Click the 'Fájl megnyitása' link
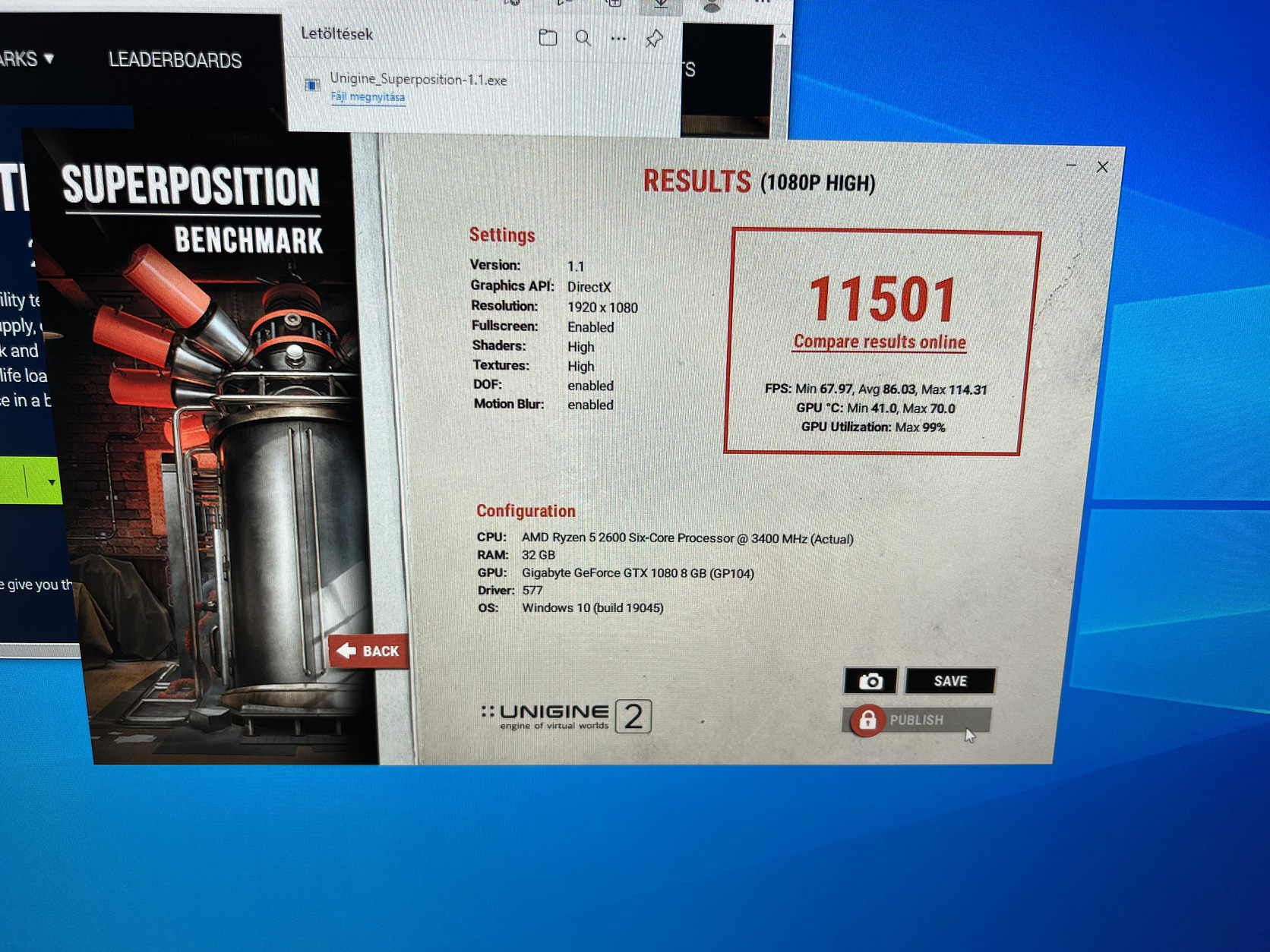 click(368, 97)
